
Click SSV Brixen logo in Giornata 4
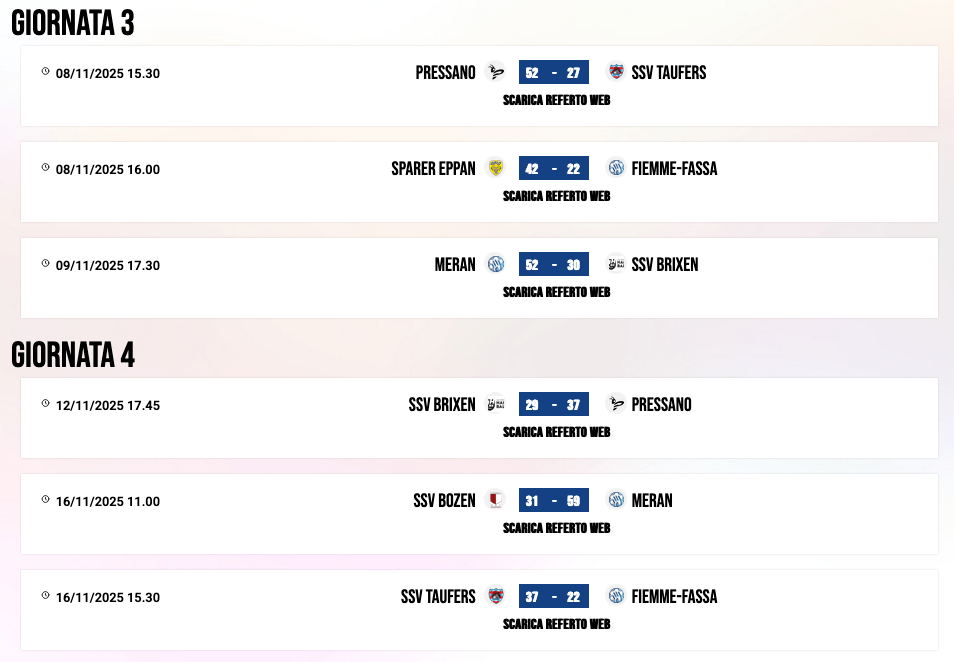(x=495, y=404)
